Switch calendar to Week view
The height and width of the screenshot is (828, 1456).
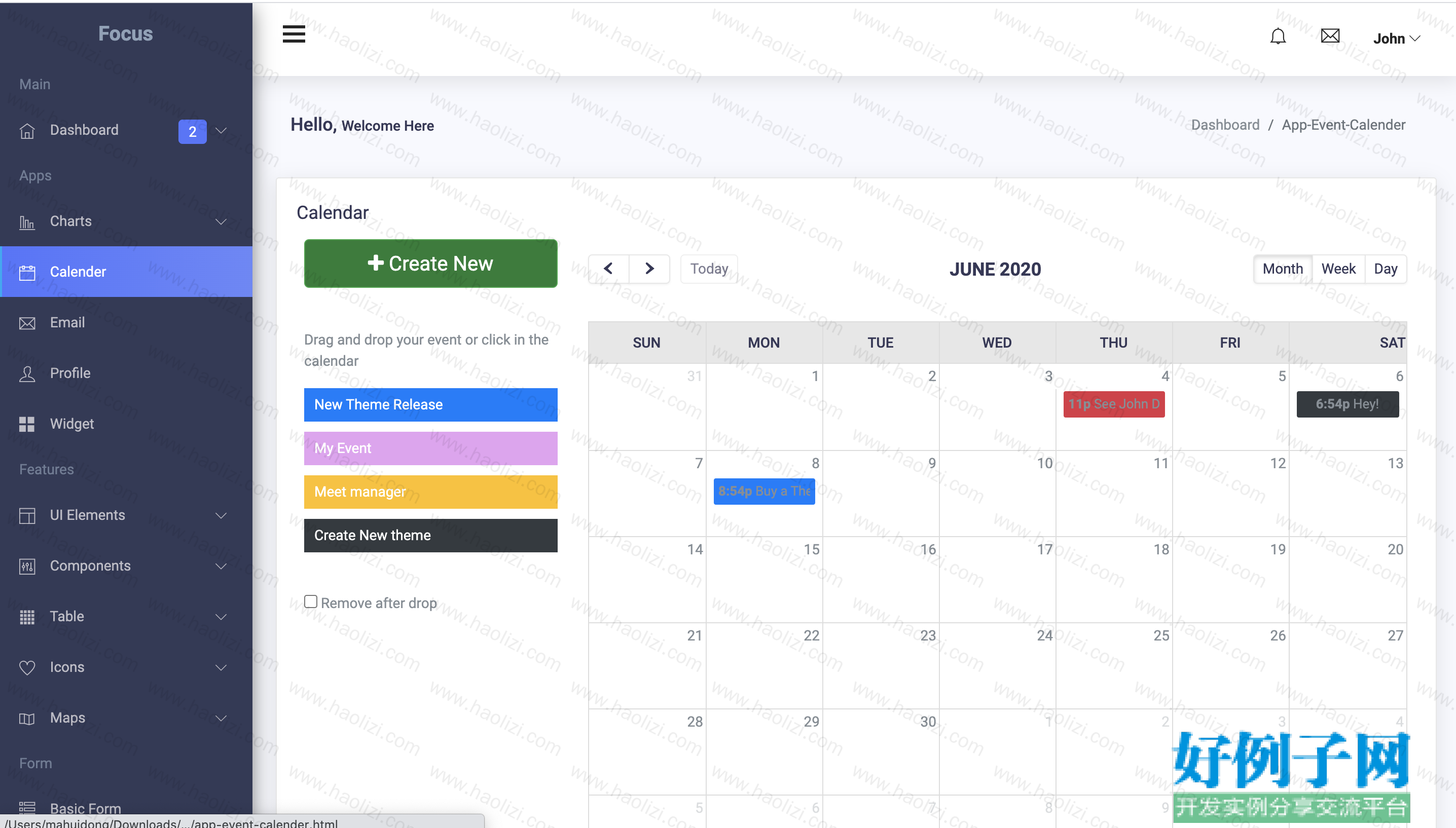1338,269
